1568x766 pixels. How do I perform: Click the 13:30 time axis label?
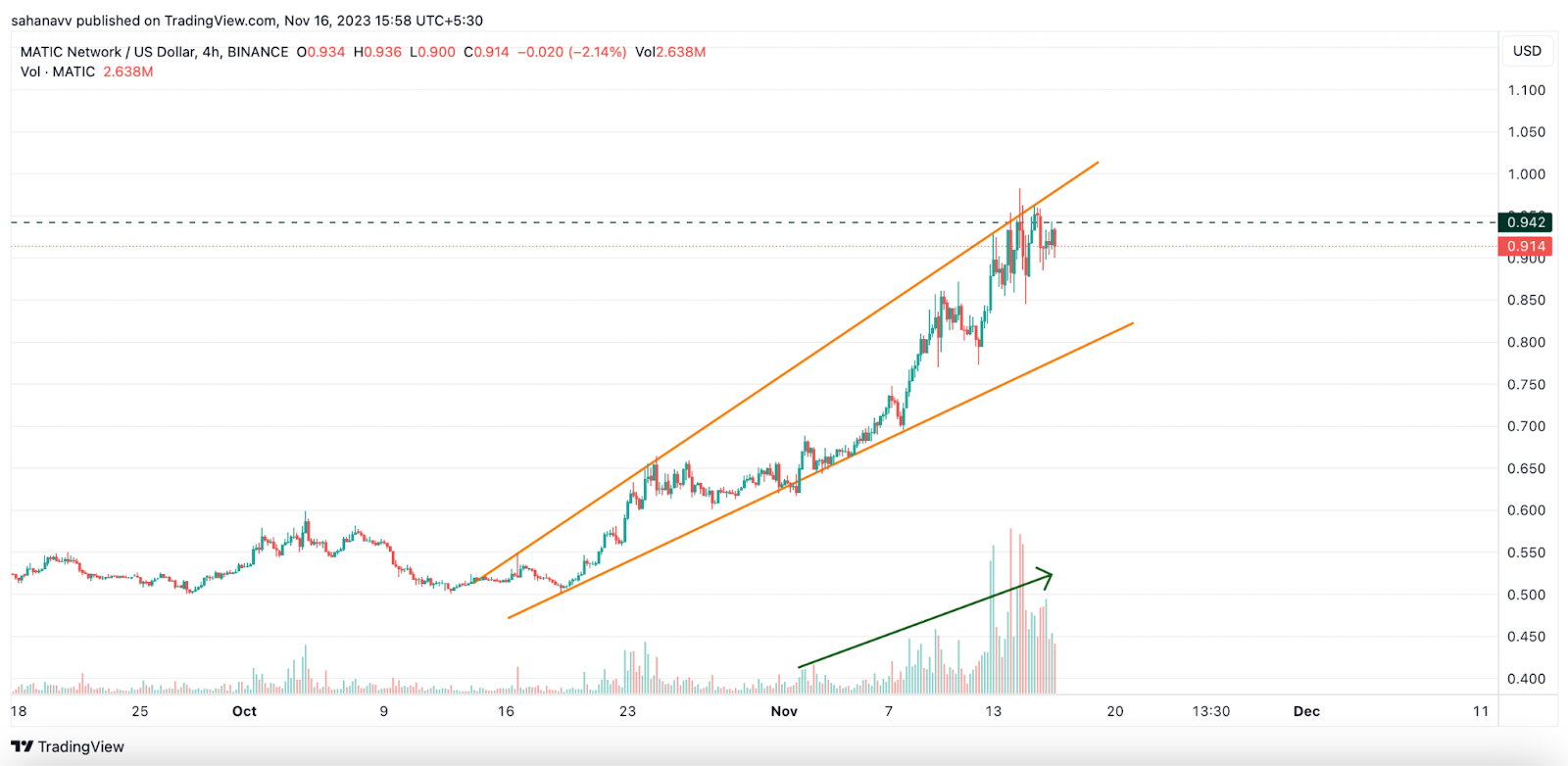pyautogui.click(x=1211, y=711)
